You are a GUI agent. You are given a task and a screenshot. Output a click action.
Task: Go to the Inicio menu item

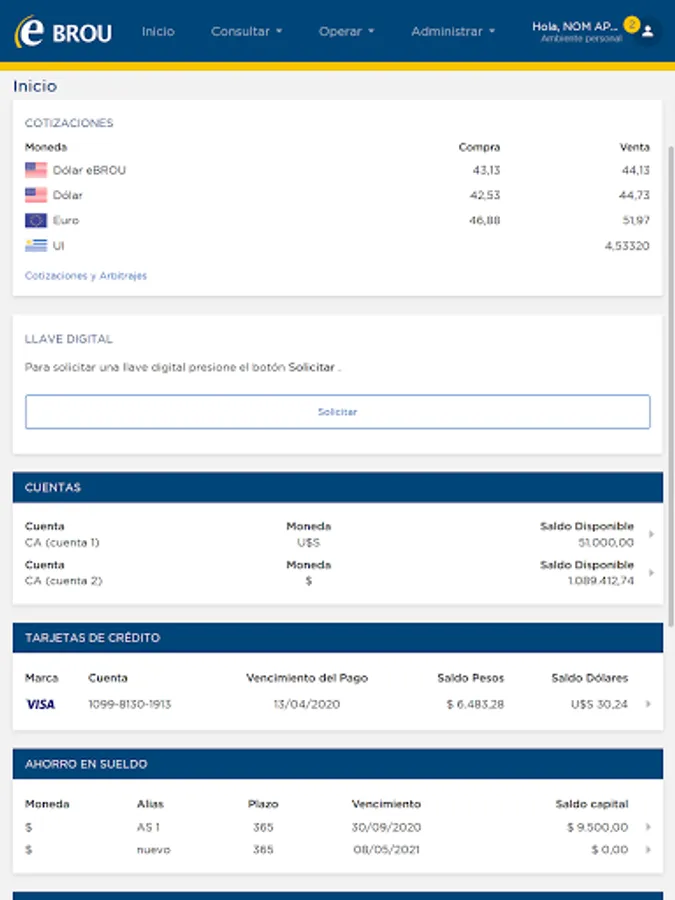[x=158, y=31]
